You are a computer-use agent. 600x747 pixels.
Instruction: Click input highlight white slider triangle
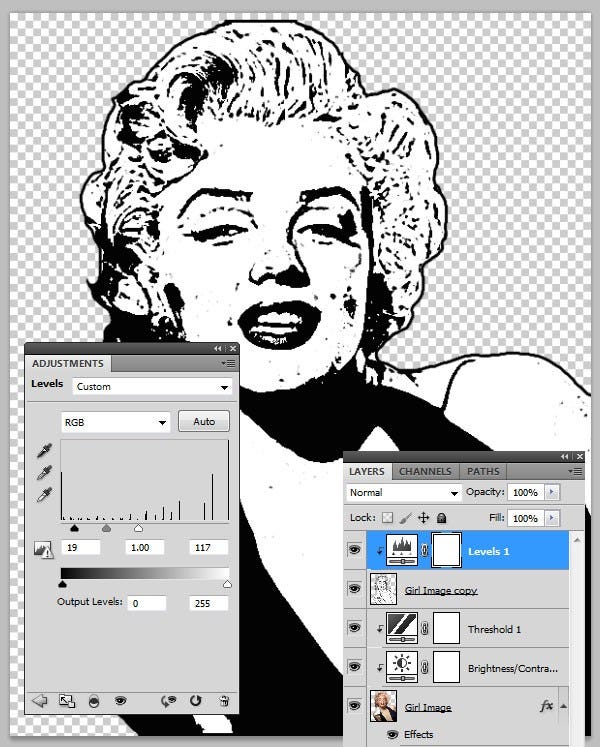click(138, 528)
